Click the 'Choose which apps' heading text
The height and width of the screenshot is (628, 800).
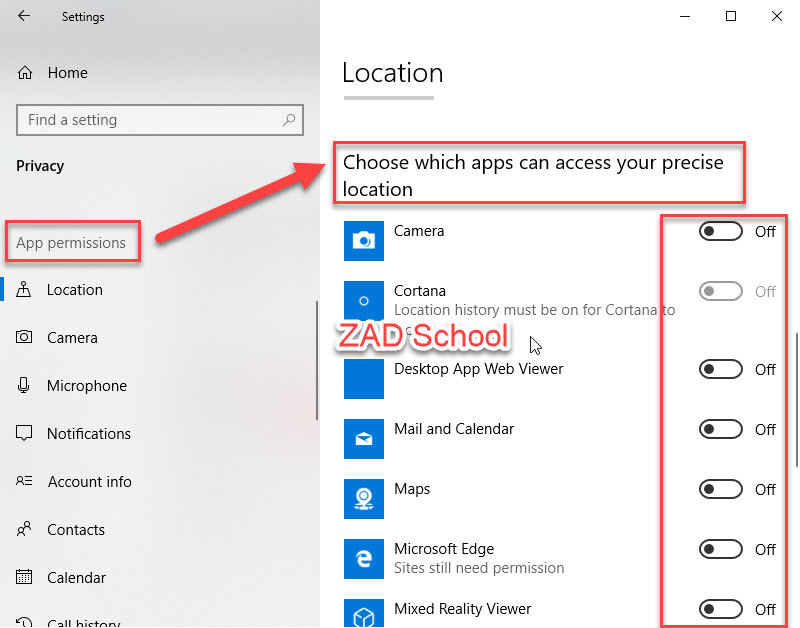click(533, 175)
